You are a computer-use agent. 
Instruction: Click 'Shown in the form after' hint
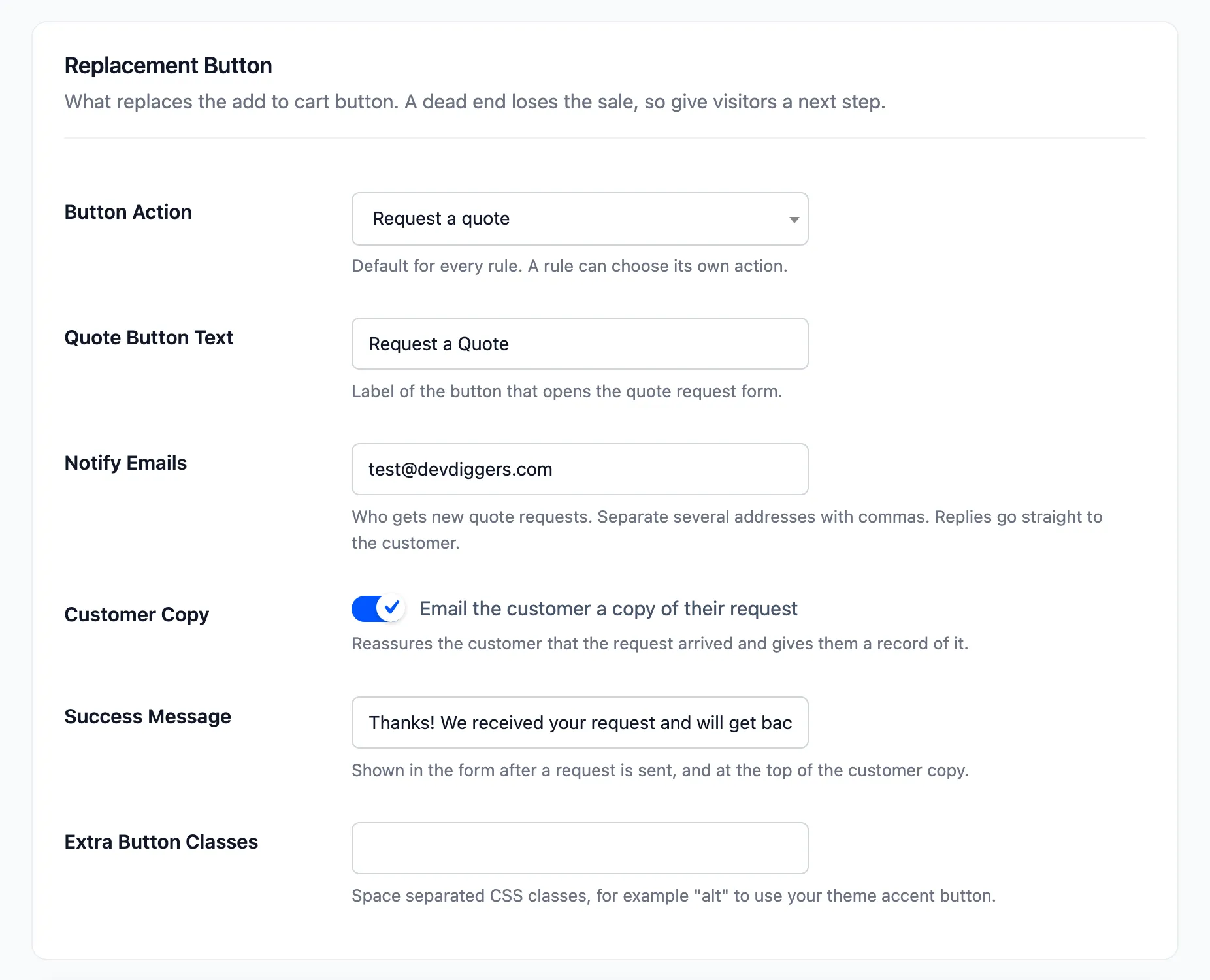point(660,770)
